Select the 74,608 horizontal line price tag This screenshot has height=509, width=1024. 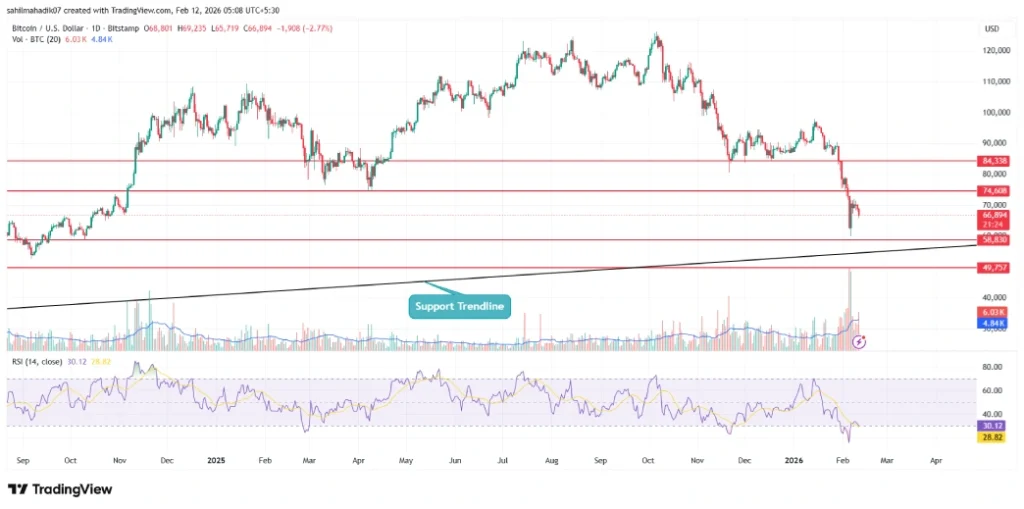(993, 191)
